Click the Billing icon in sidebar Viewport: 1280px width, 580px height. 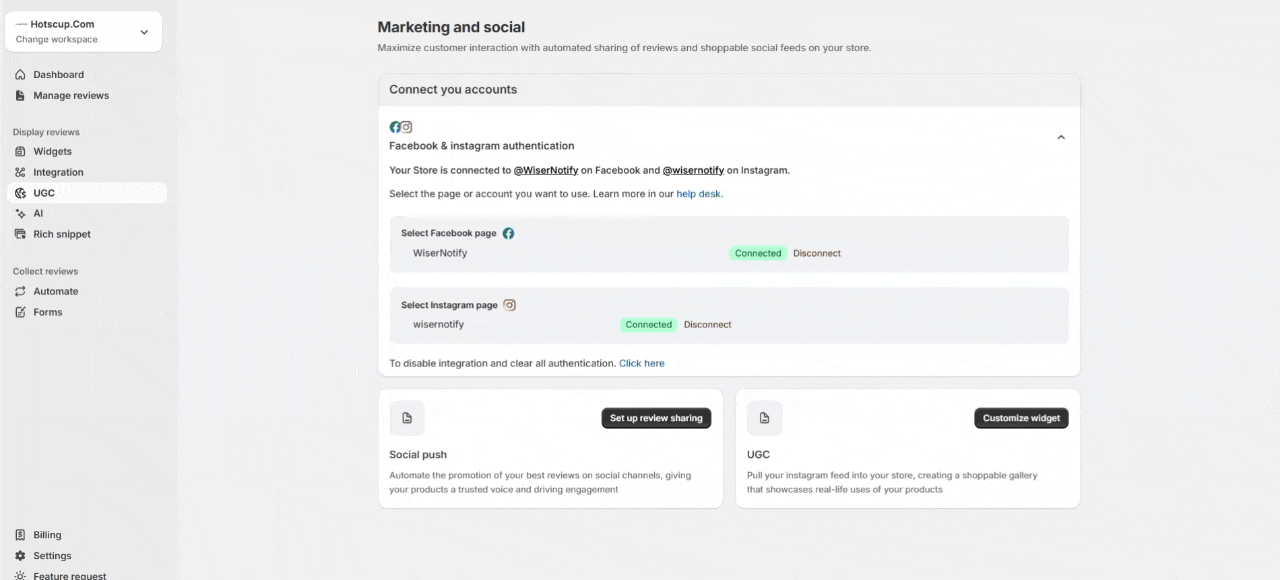(21, 536)
